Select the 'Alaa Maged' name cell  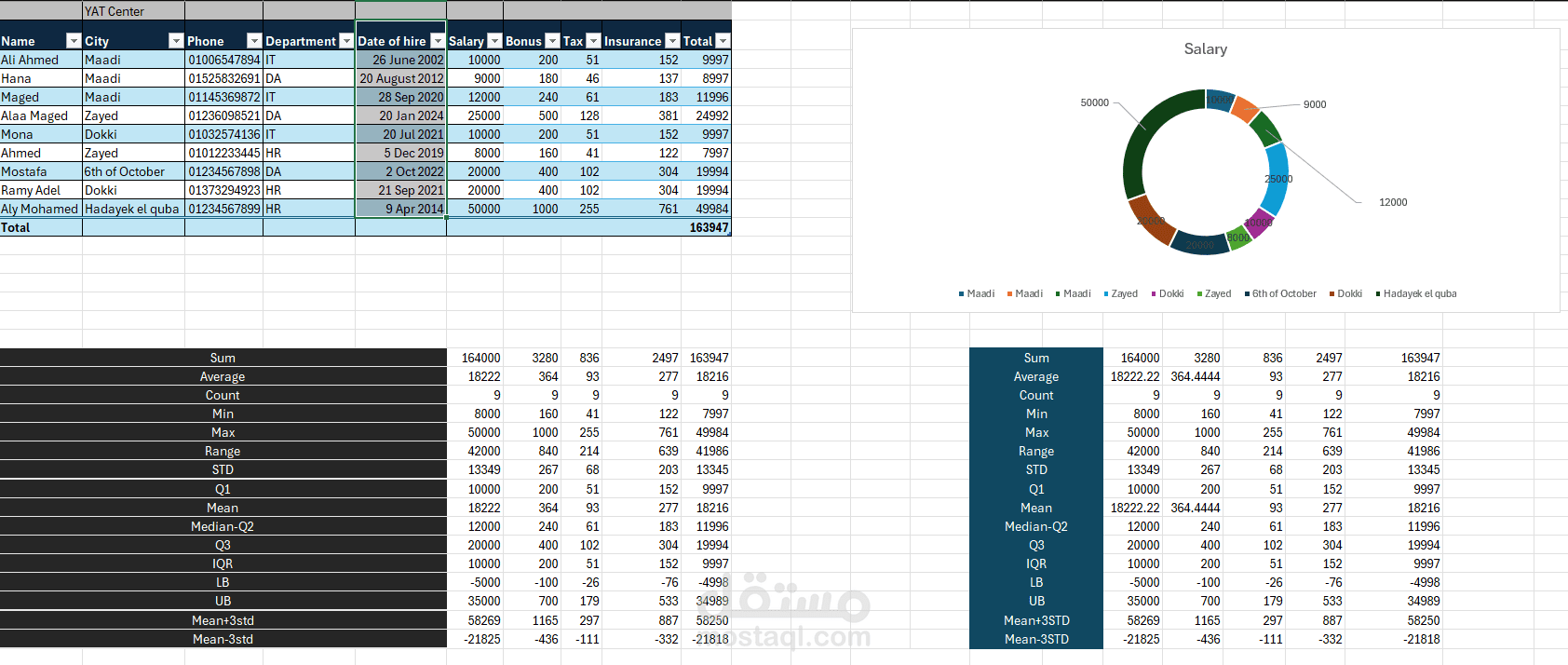pos(41,115)
